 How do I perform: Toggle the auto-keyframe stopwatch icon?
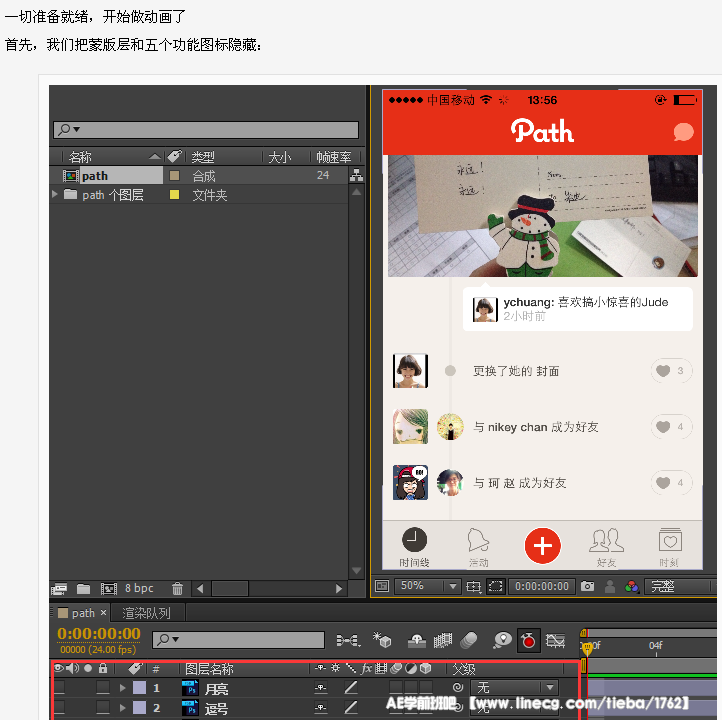coord(528,640)
